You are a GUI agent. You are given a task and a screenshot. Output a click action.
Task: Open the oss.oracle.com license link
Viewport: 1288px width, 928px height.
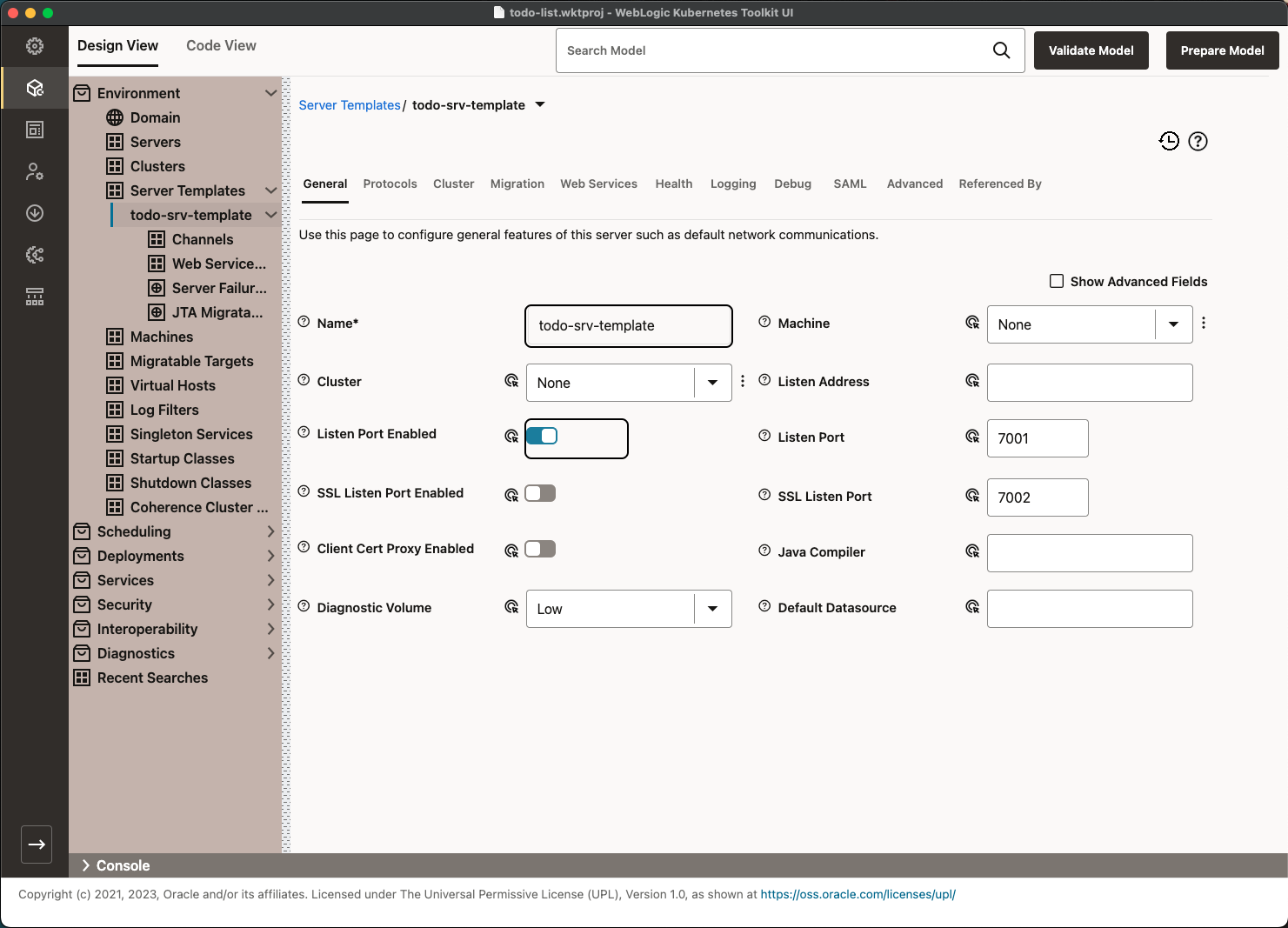[x=858, y=894]
